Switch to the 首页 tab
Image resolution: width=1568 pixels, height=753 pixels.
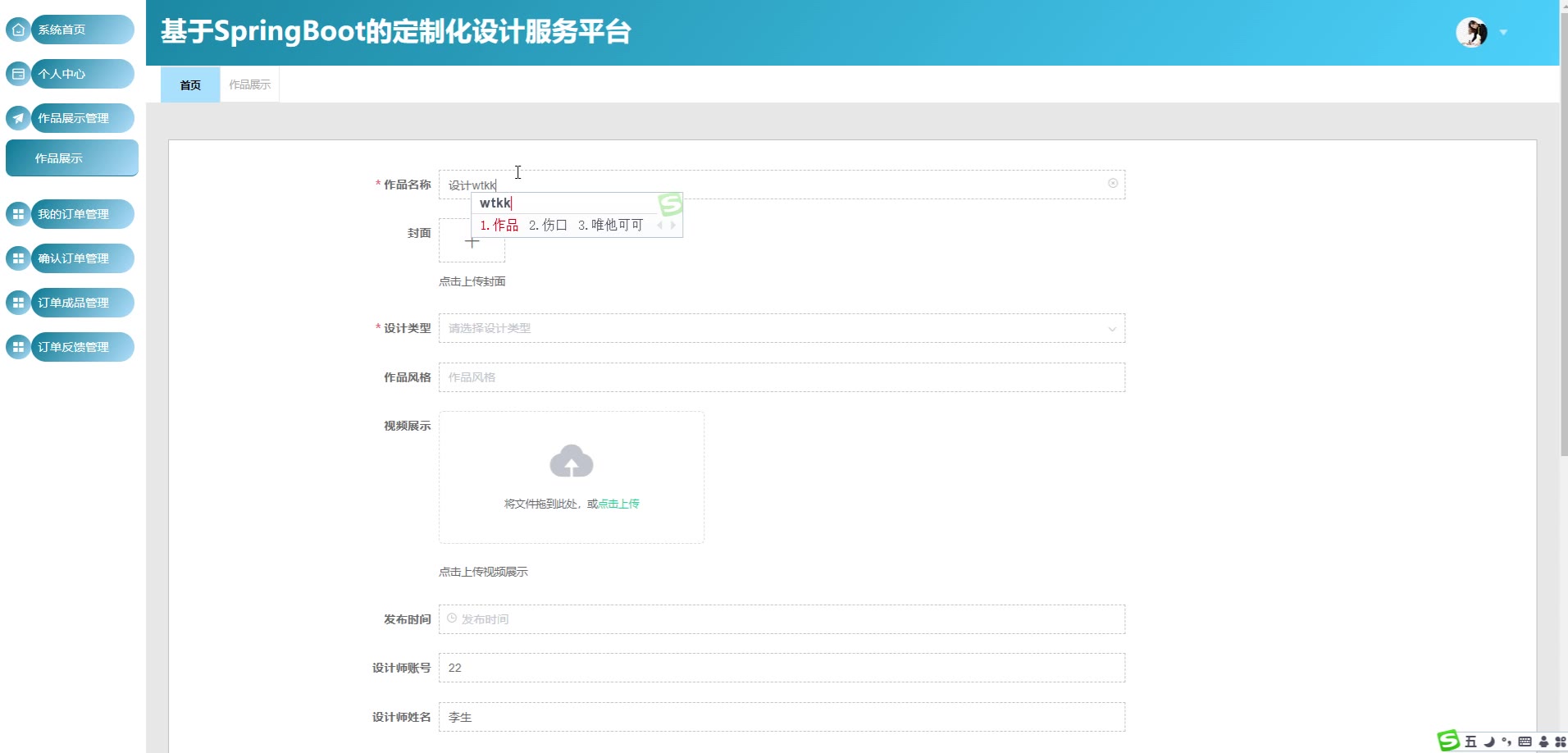tap(190, 84)
